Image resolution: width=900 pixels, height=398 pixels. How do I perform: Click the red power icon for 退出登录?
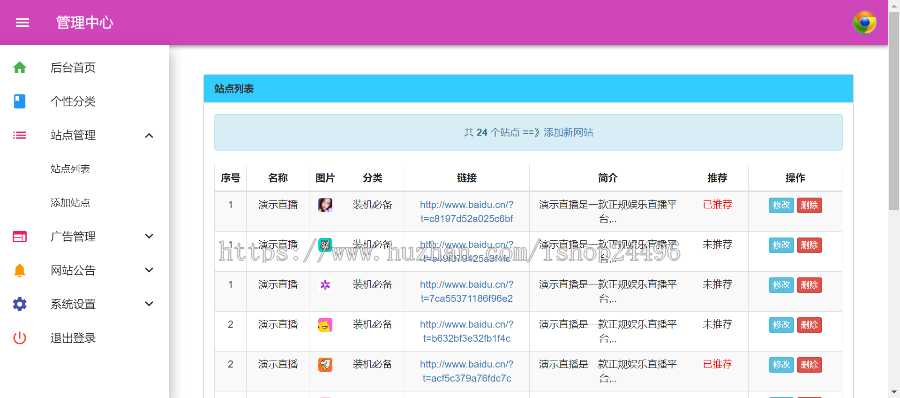pos(20,338)
